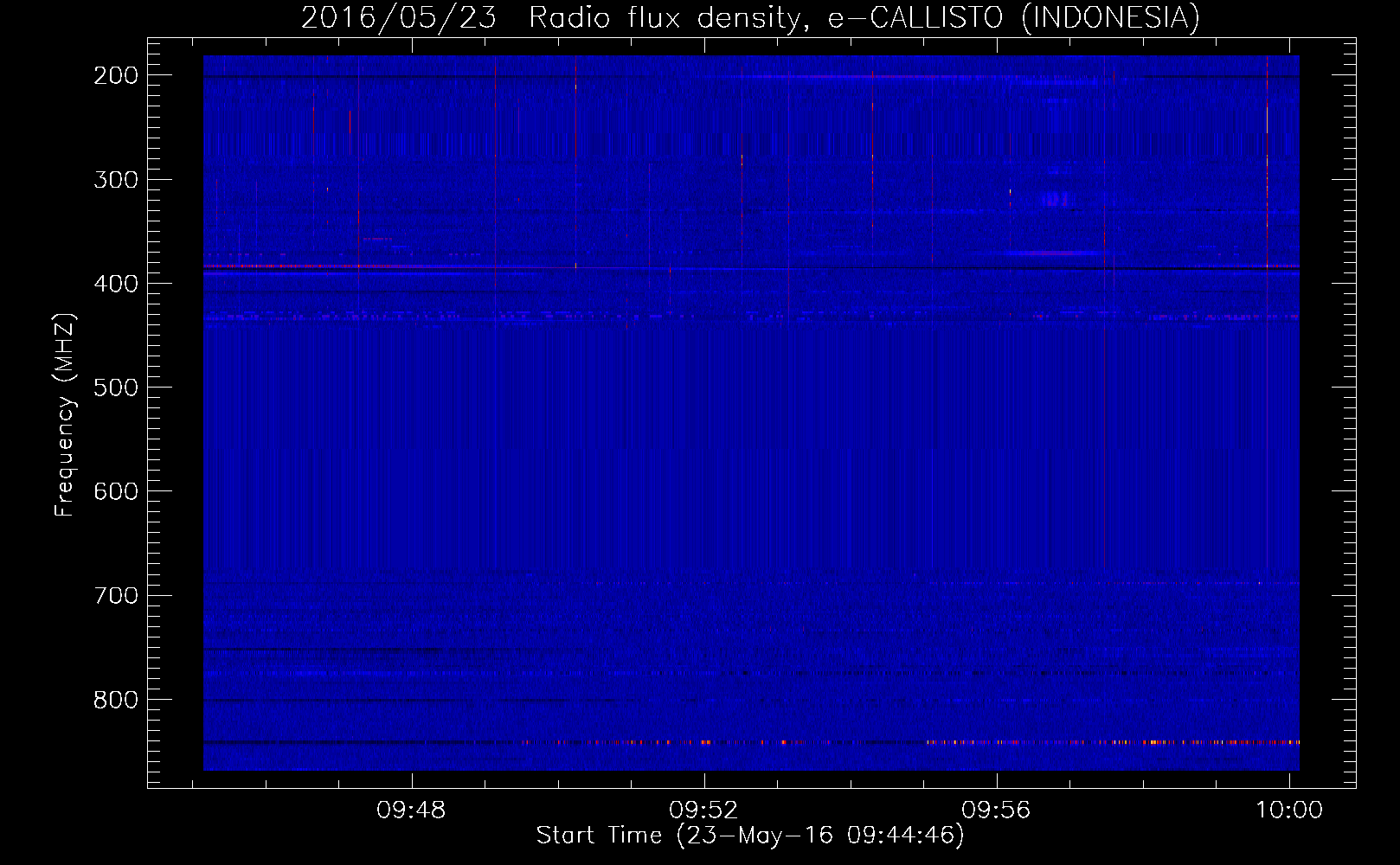Click the 09:56 time tick label
The height and width of the screenshot is (865, 1400).
click(997, 810)
